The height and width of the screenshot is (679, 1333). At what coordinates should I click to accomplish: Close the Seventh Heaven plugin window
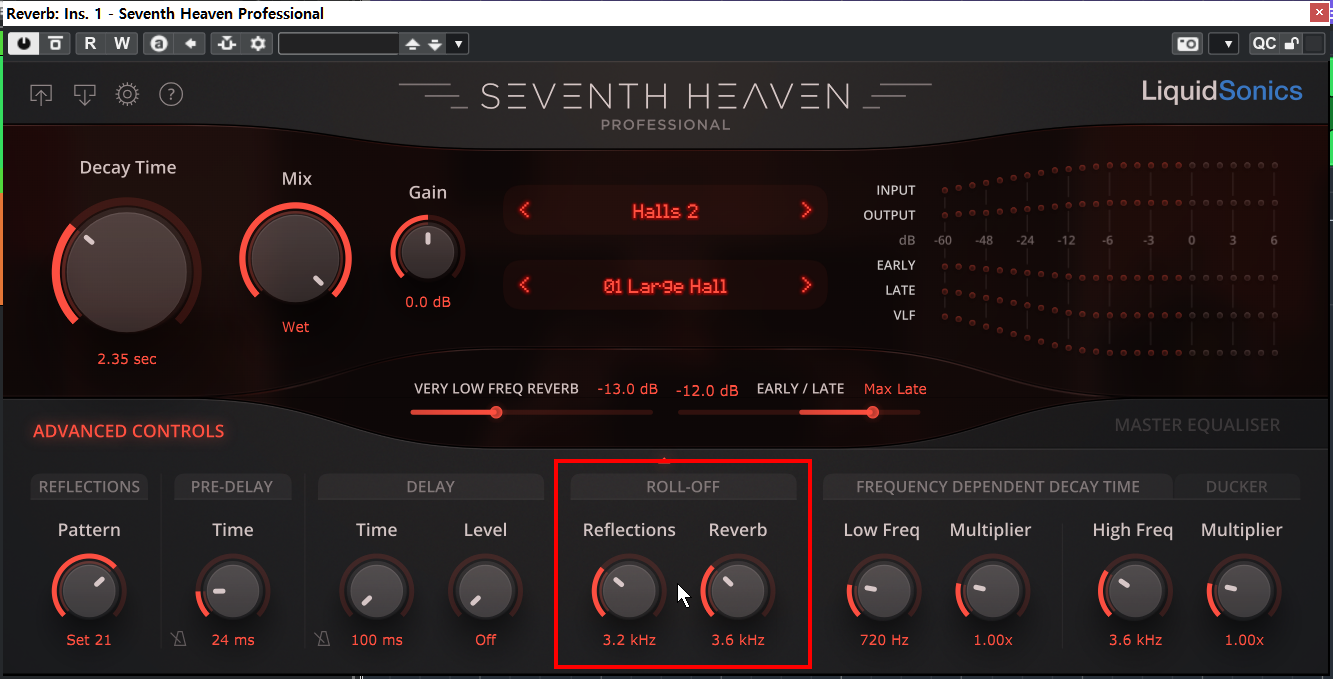(x=1320, y=13)
